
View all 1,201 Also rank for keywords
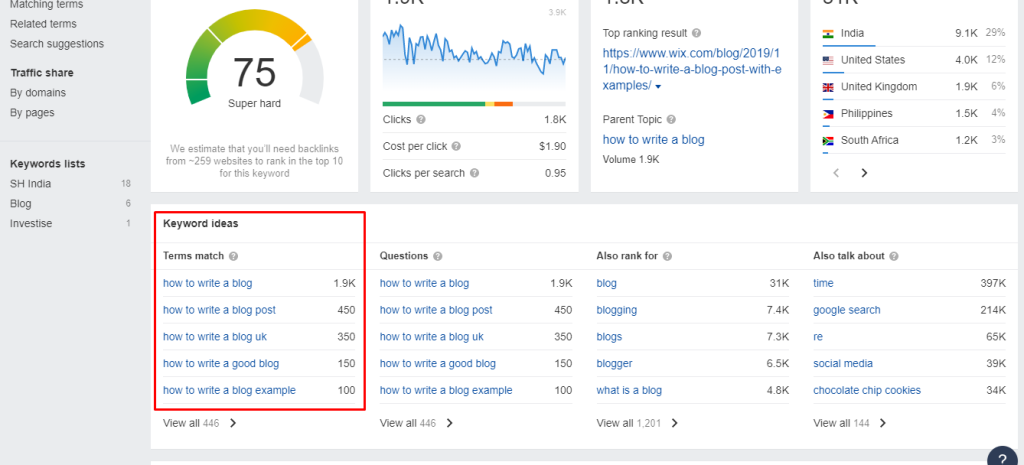coord(637,423)
